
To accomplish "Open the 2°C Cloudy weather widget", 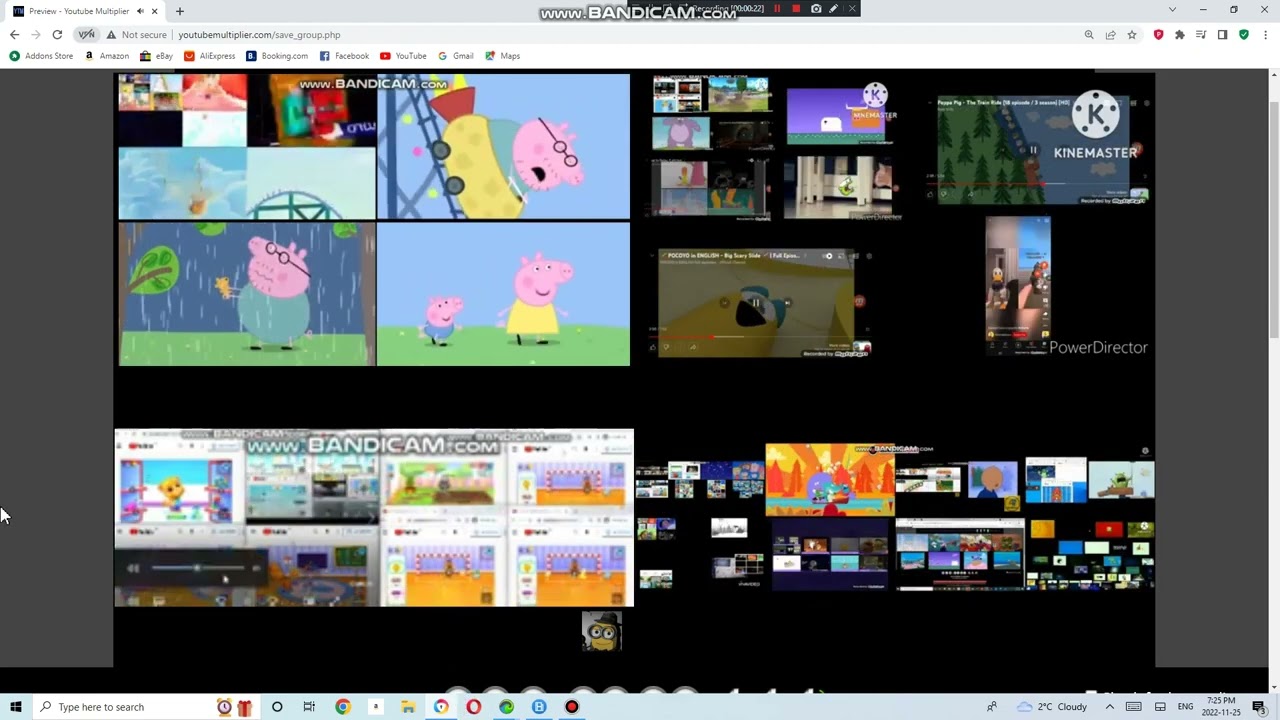I will [x=1053, y=707].
